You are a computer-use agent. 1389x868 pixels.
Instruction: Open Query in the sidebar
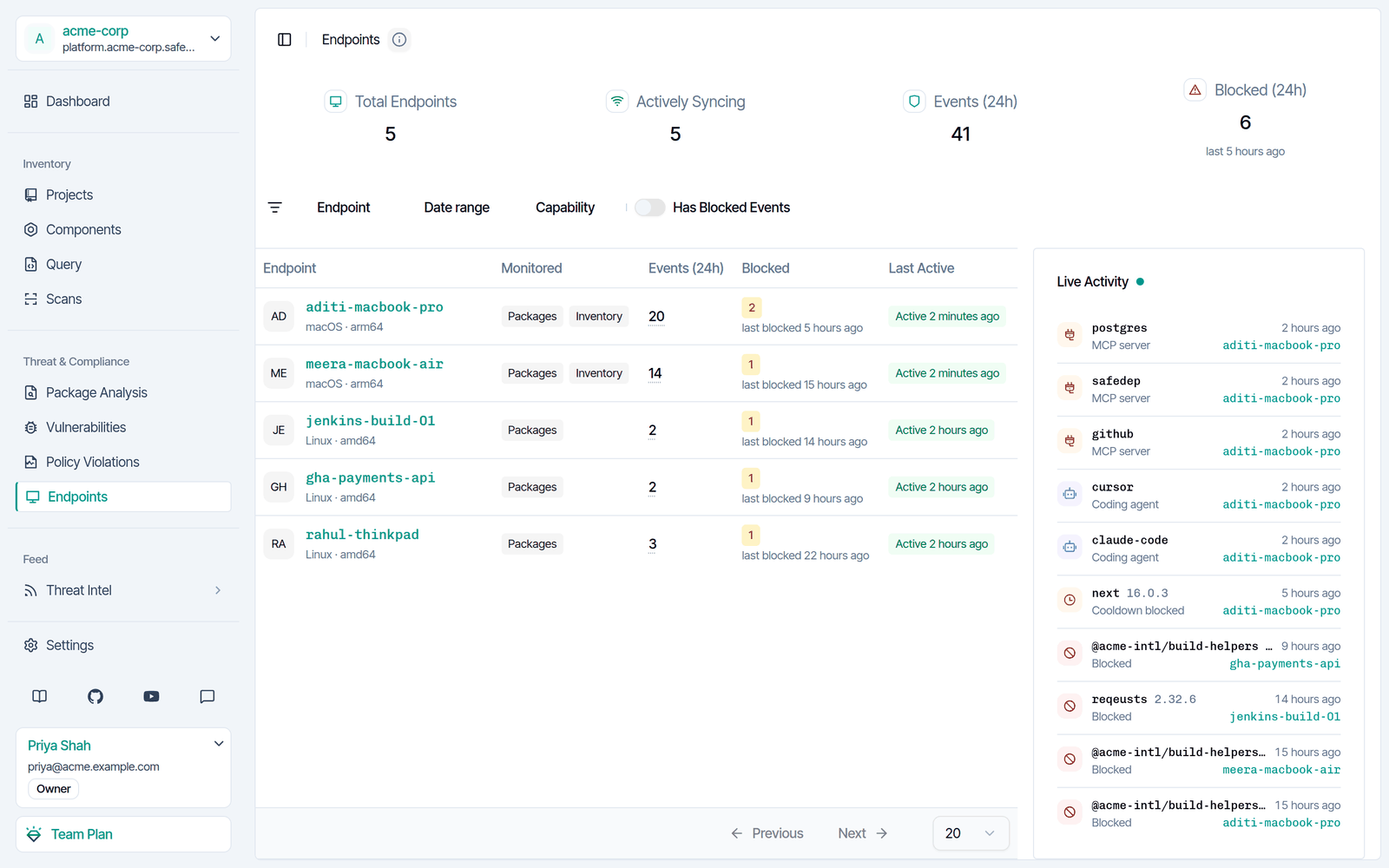(x=123, y=265)
